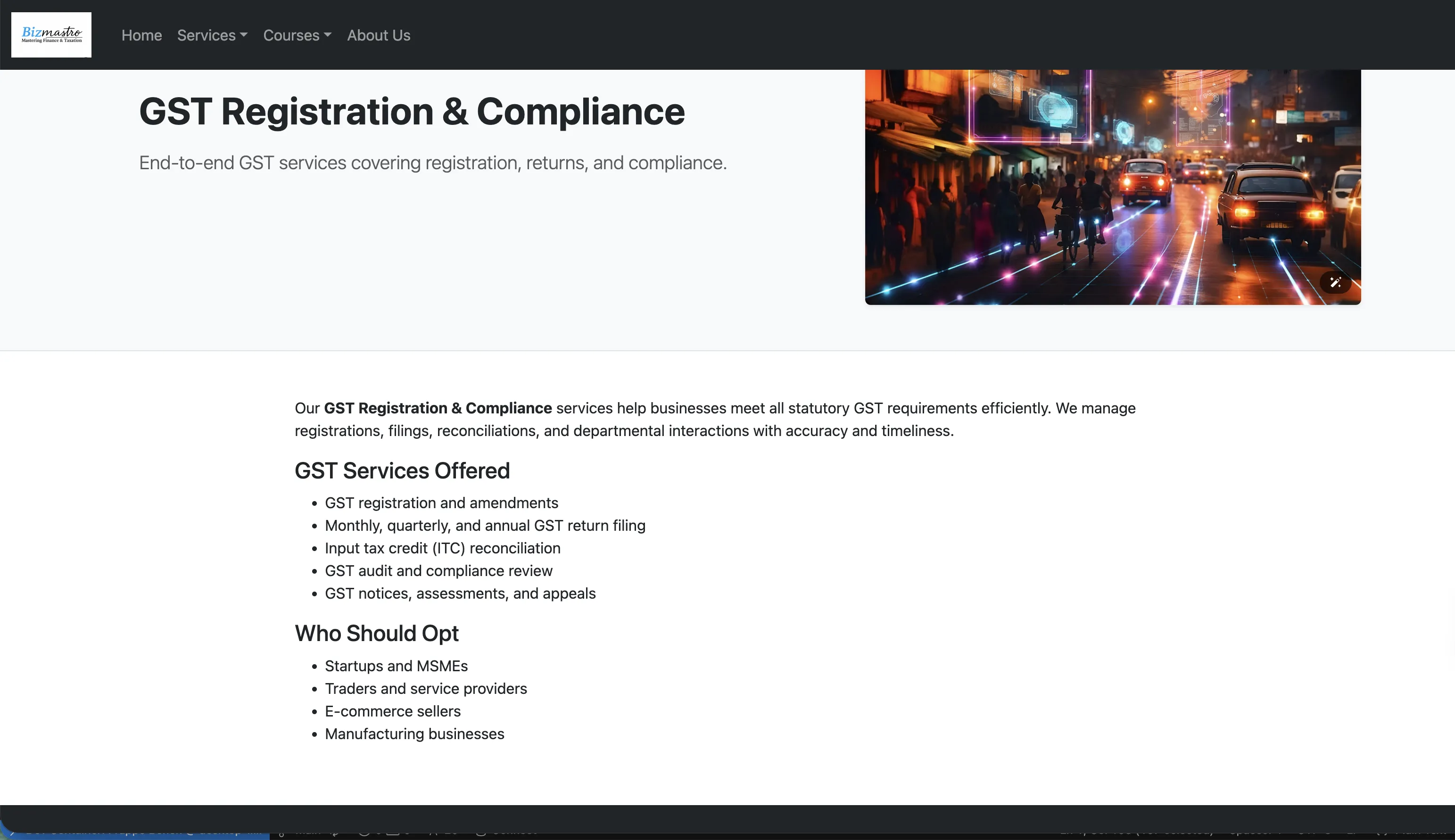Screen dimensions: 1455x840
Task: Click bold GST Registration & Compliance in paragraph
Action: (x=438, y=409)
